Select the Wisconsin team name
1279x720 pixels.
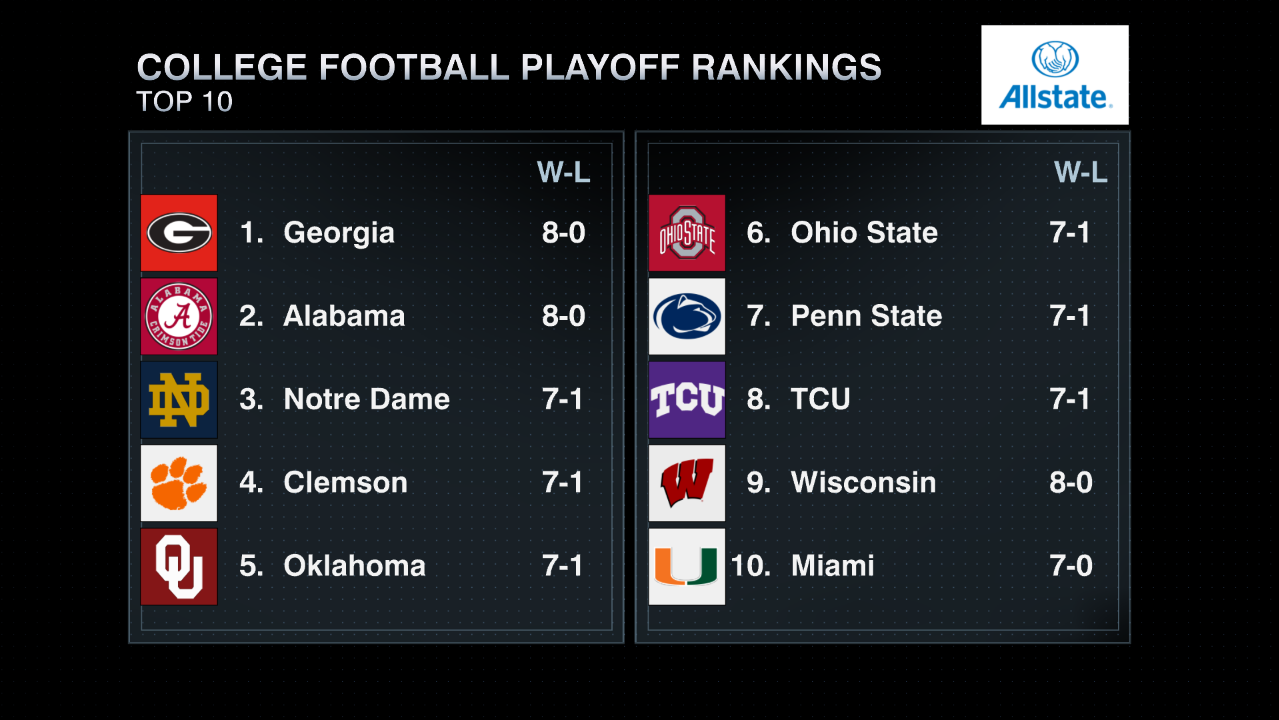[x=864, y=482]
